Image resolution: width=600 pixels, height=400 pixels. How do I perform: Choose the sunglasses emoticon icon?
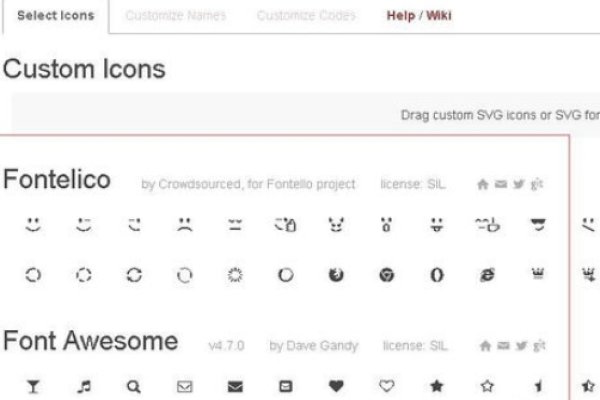click(538, 227)
